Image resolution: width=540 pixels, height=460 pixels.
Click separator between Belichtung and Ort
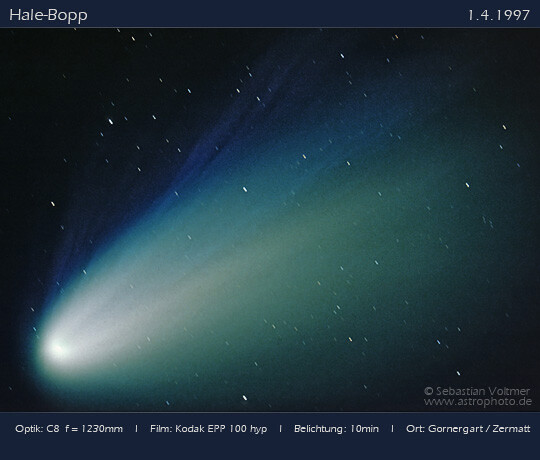[x=392, y=429]
